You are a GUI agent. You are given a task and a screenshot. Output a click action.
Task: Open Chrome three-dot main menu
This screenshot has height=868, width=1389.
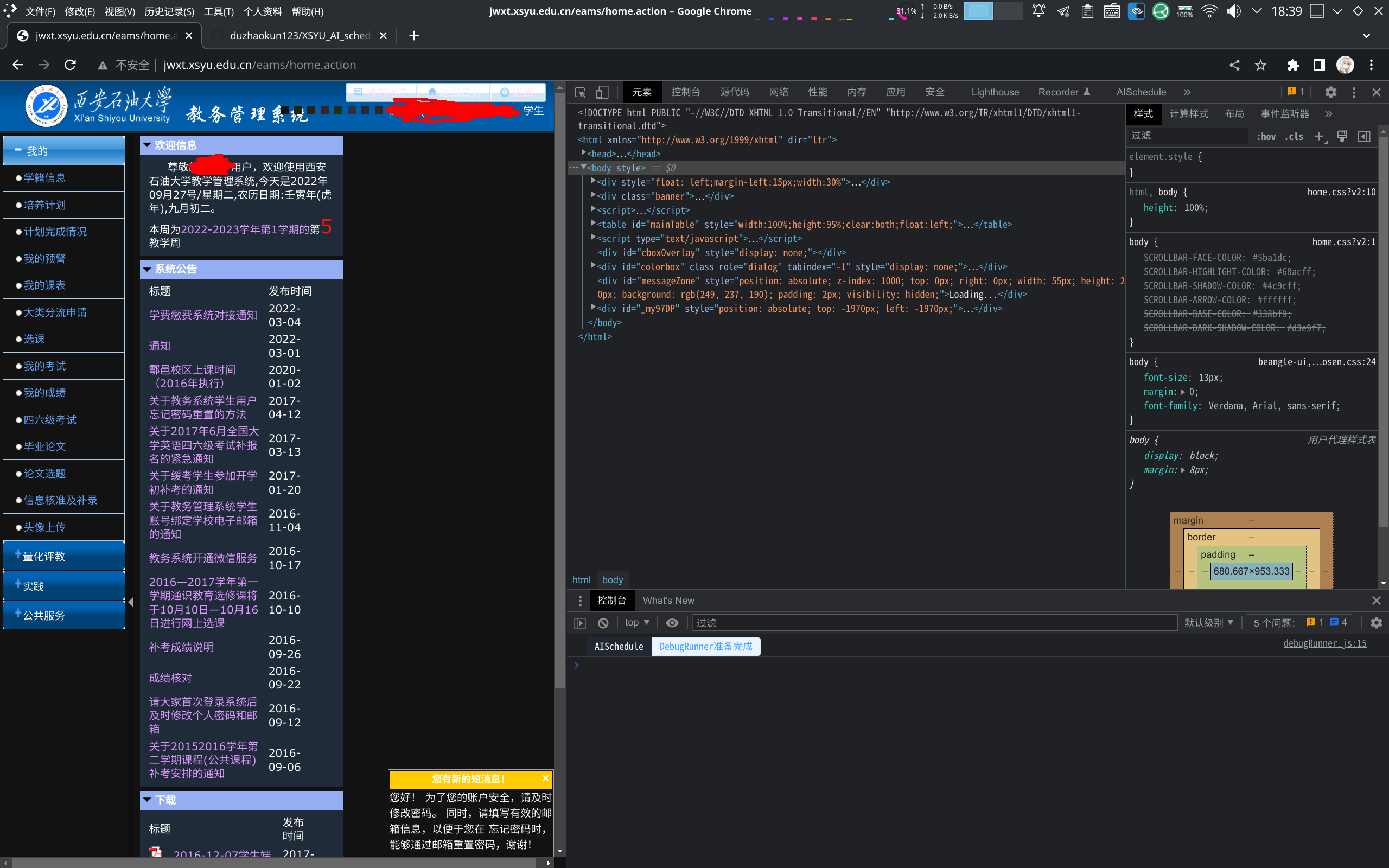[x=1371, y=65]
